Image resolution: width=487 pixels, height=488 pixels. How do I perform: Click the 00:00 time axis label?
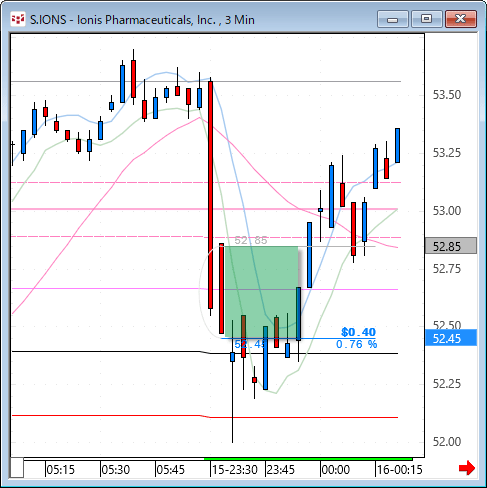tap(336, 470)
